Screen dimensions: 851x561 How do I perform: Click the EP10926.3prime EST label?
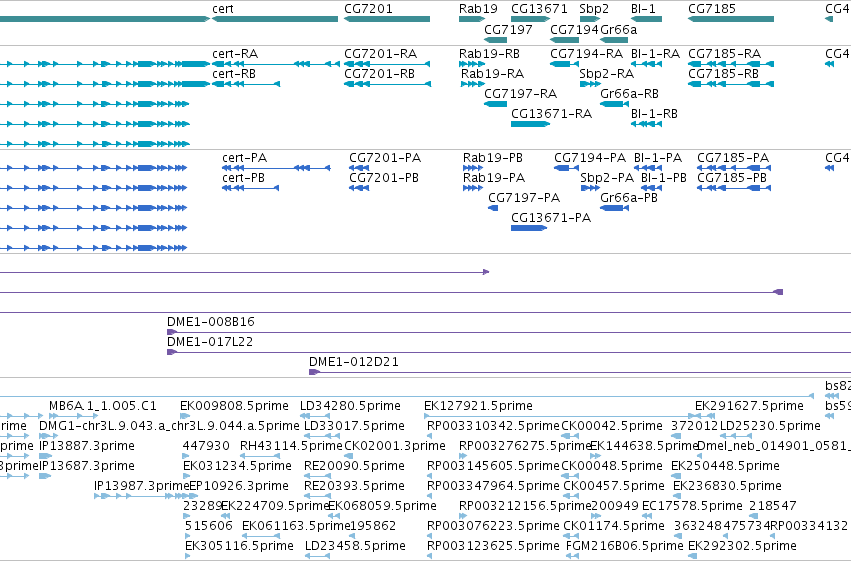tap(239, 486)
